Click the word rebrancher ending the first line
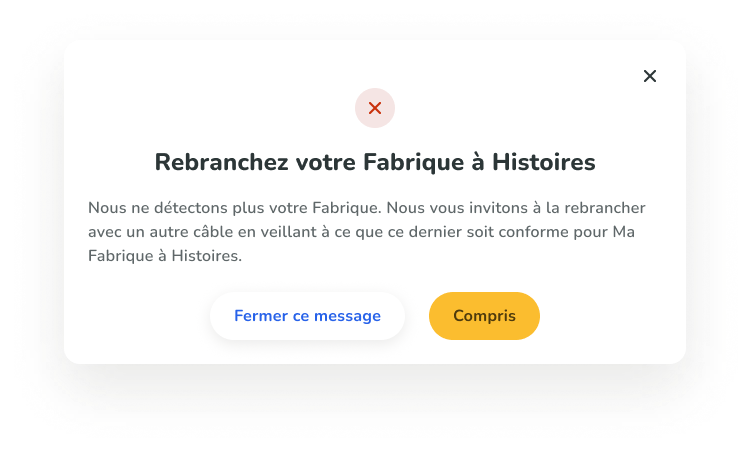 (x=605, y=208)
